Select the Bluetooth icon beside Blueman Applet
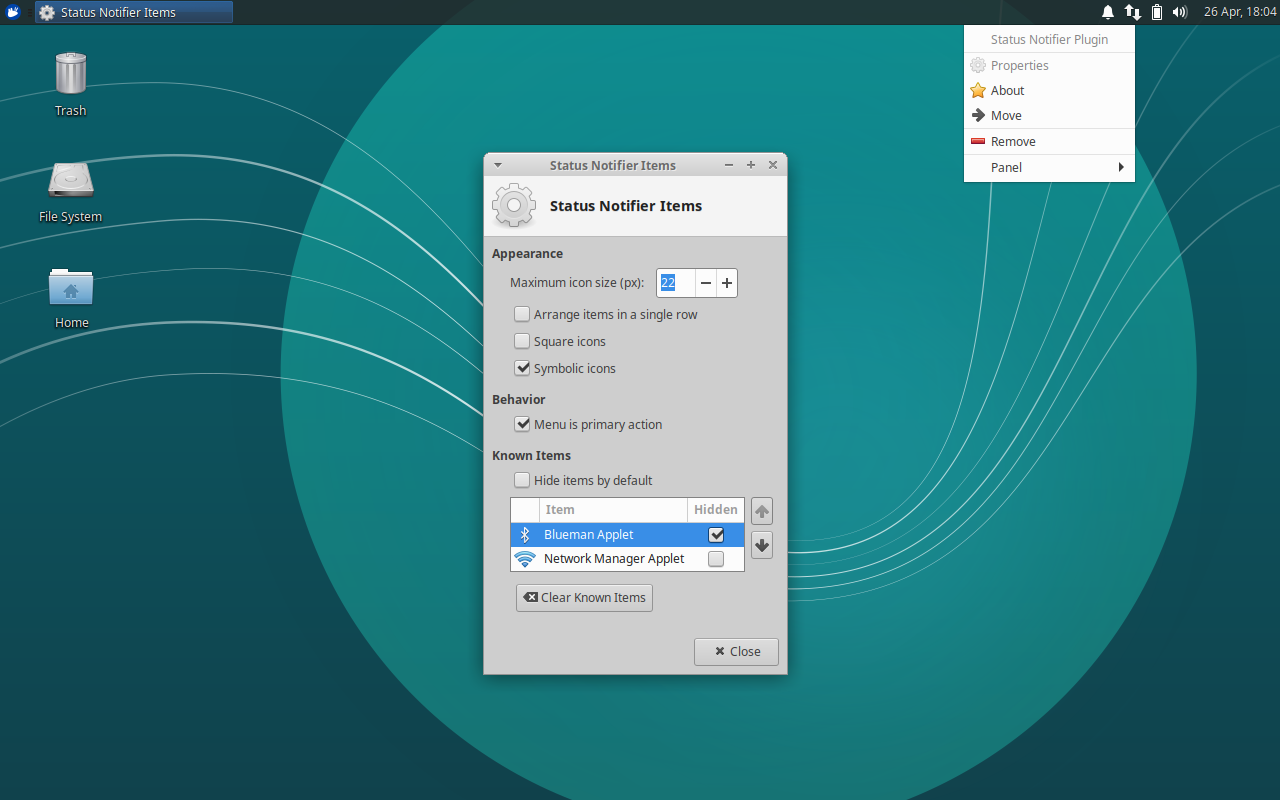Image resolution: width=1280 pixels, height=800 pixels. pos(526,534)
